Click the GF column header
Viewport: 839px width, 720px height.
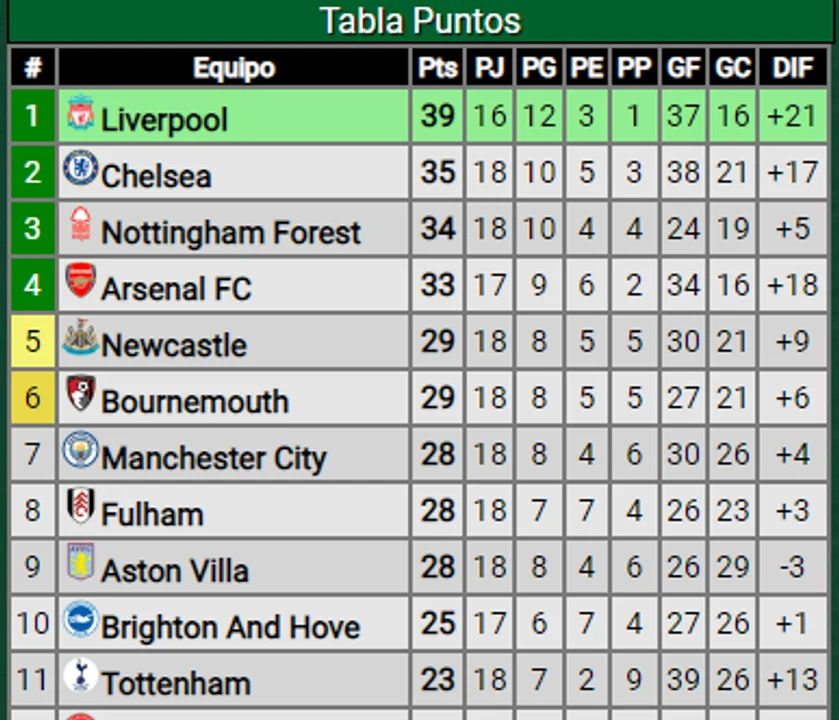683,67
